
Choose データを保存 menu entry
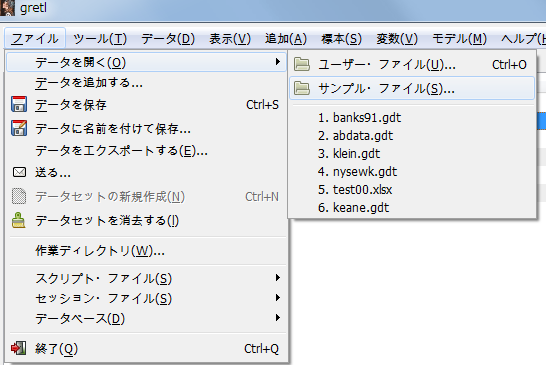[x=146, y=104]
